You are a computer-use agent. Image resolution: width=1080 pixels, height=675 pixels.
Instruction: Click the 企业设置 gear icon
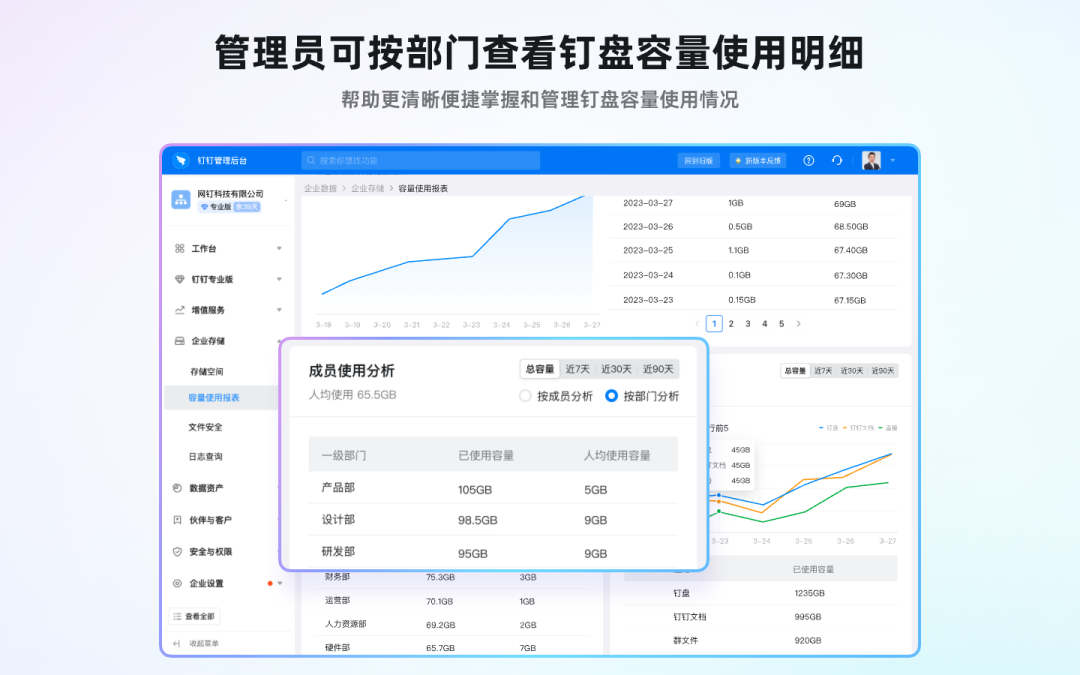(177, 583)
